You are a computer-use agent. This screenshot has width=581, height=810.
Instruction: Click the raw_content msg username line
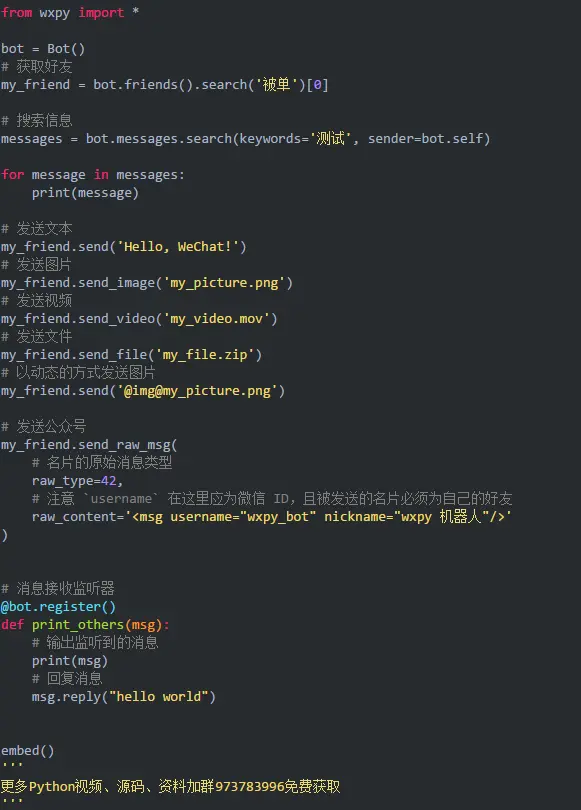272,517
